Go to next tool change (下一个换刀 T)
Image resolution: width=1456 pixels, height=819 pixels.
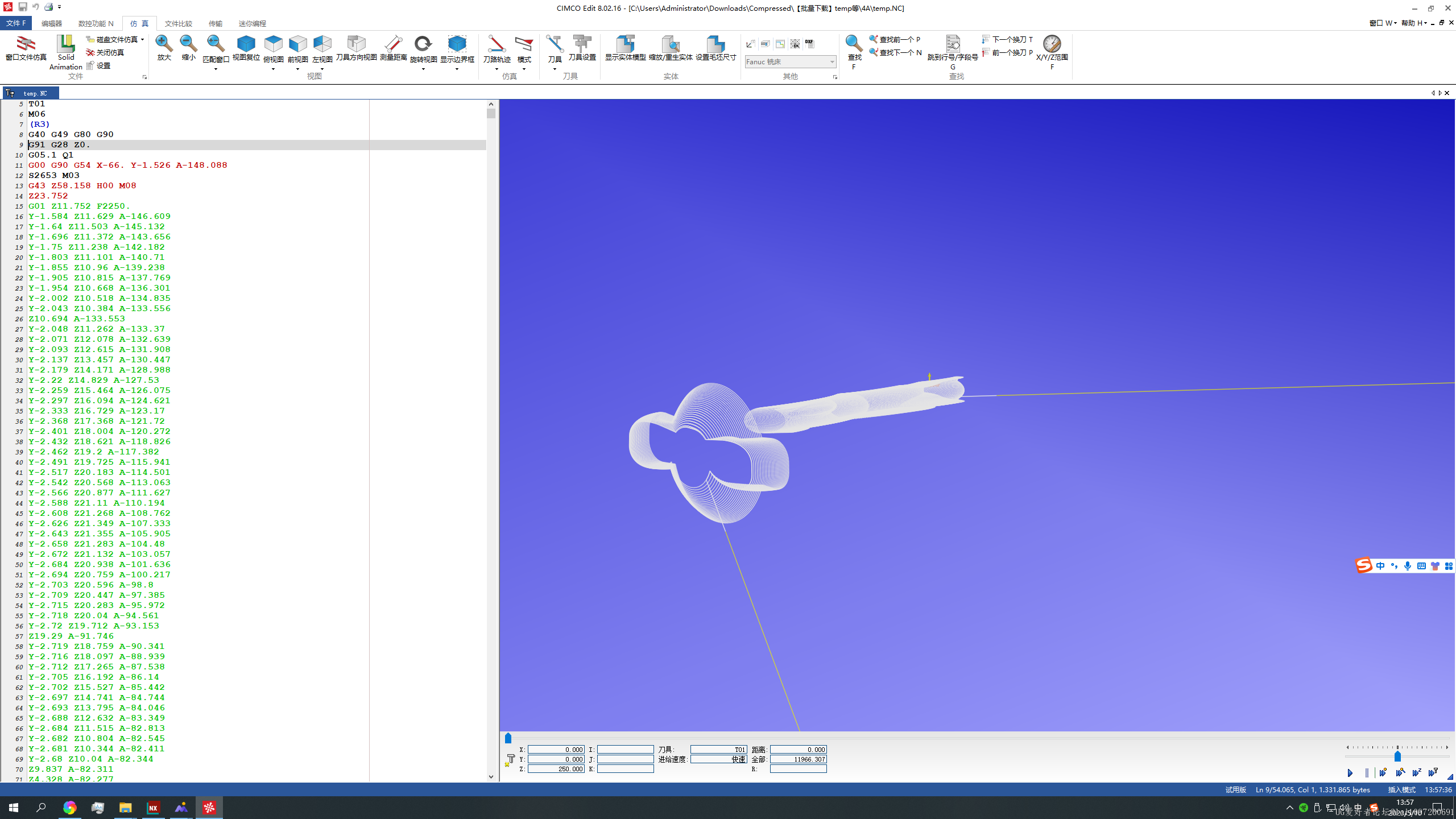[x=1007, y=39]
